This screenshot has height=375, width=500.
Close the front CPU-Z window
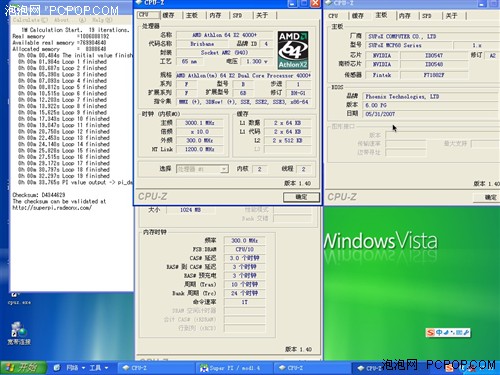[x=315, y=3]
